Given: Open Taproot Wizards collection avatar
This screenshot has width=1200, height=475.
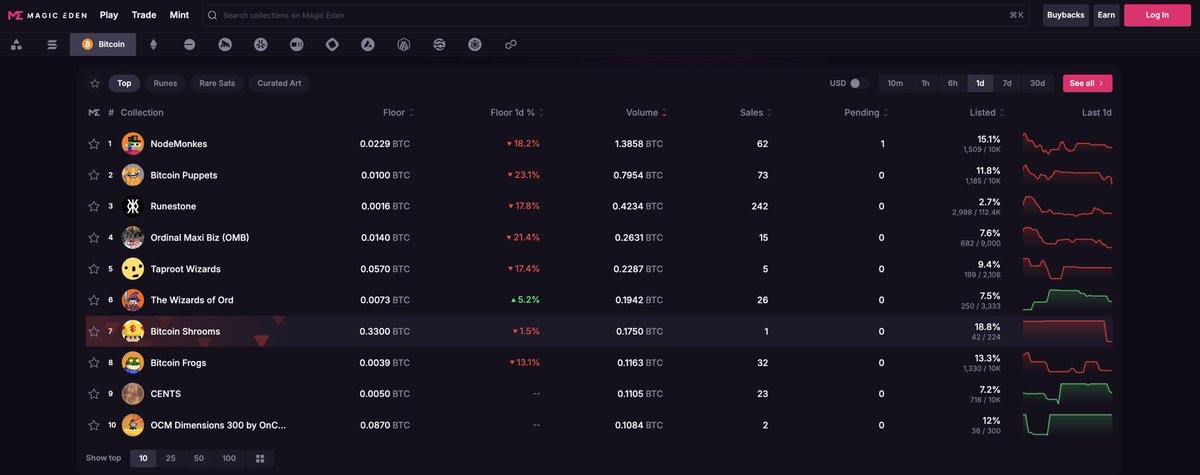Looking at the screenshot, I should click(133, 269).
